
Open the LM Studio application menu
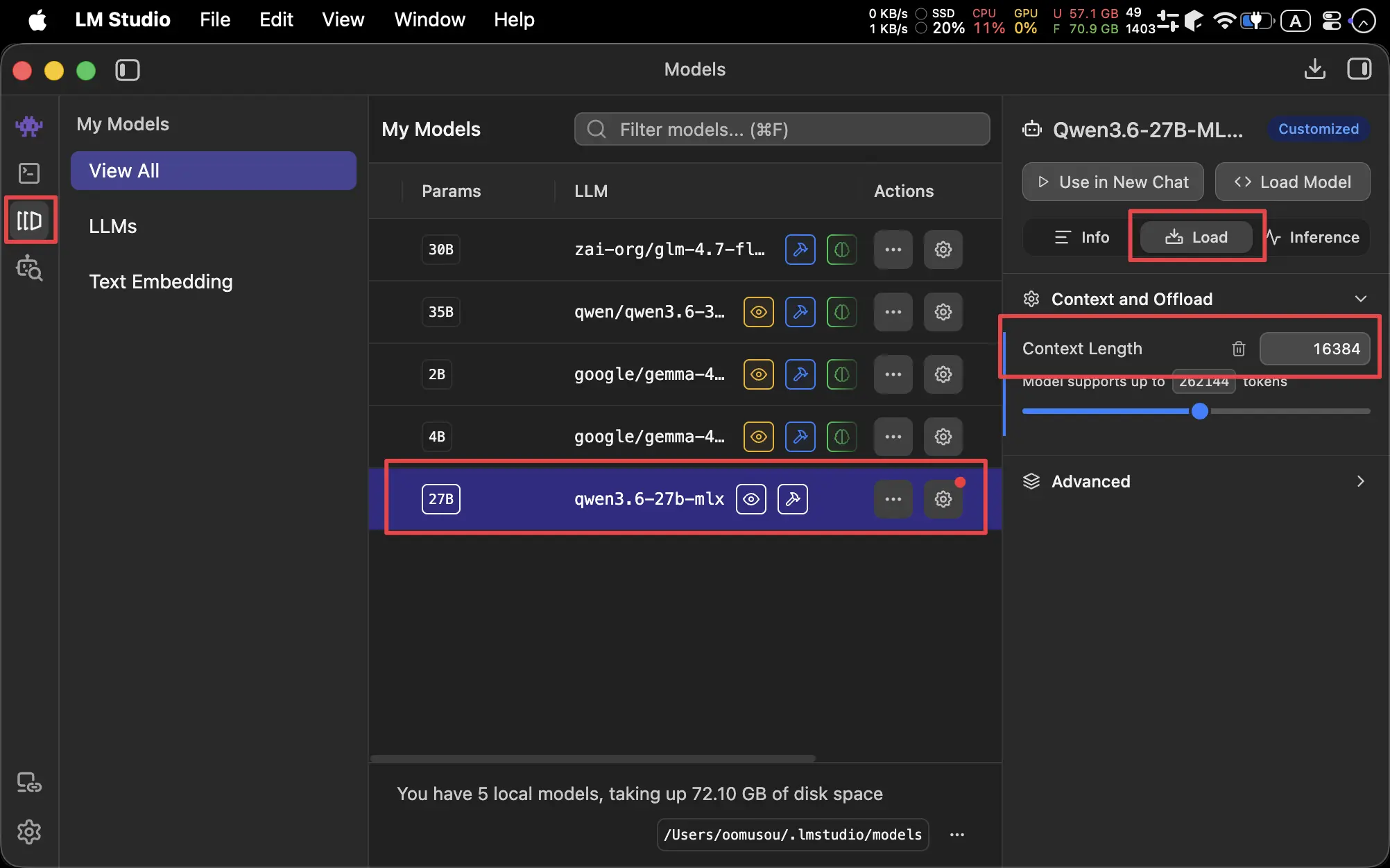pyautogui.click(x=123, y=19)
